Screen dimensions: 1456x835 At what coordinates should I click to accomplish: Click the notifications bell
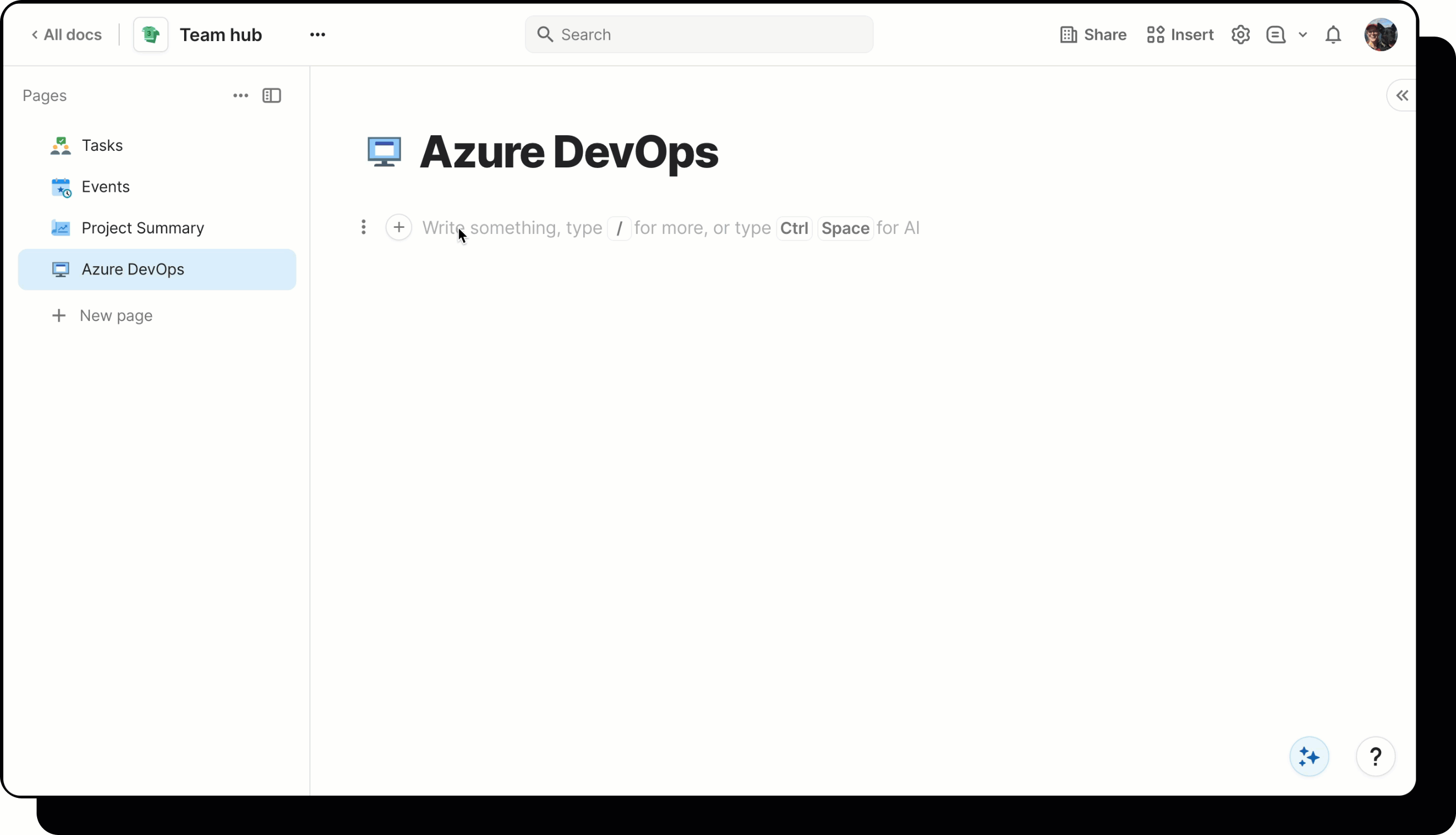click(1333, 34)
